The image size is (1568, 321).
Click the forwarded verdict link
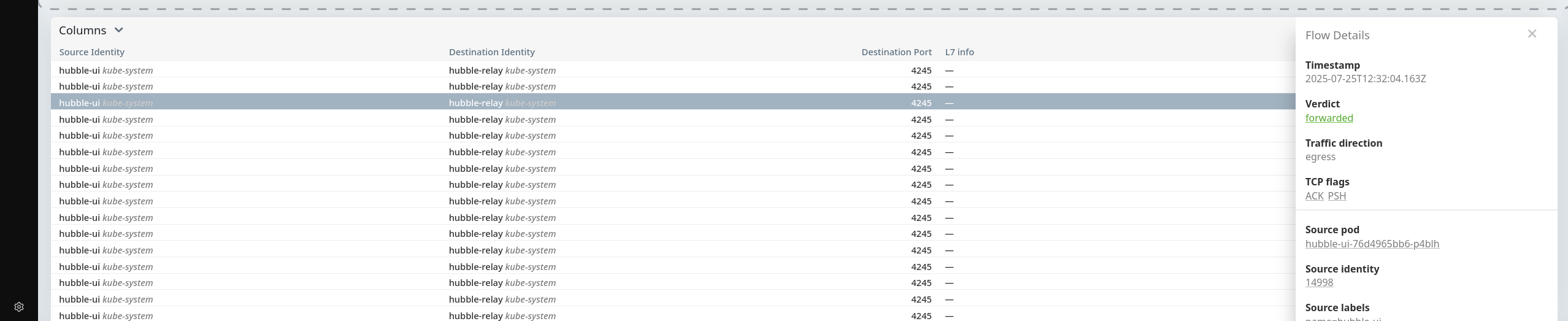point(1329,118)
